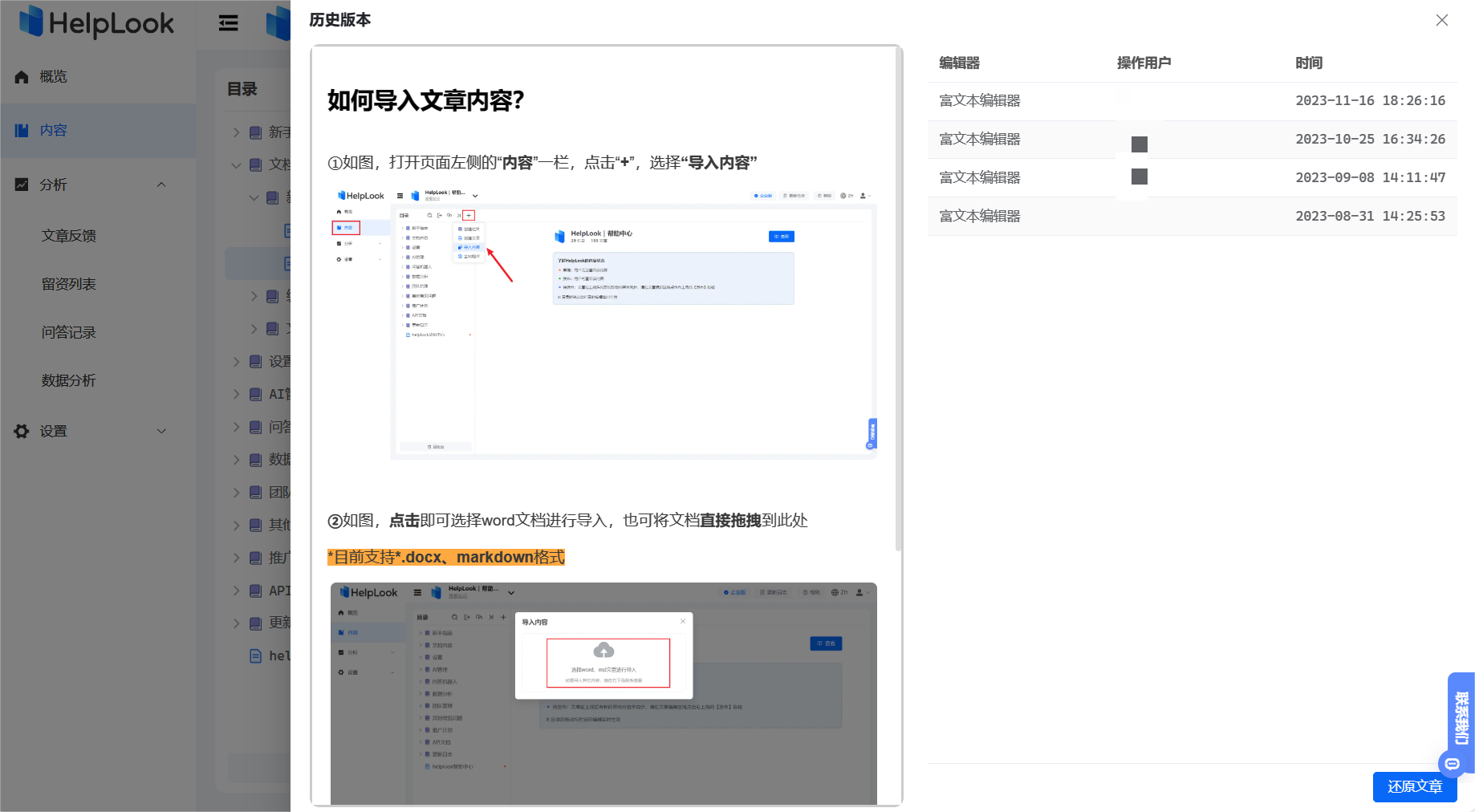Collapse sidebar with the hamburger icon
This screenshot has width=1475, height=812.
(228, 24)
